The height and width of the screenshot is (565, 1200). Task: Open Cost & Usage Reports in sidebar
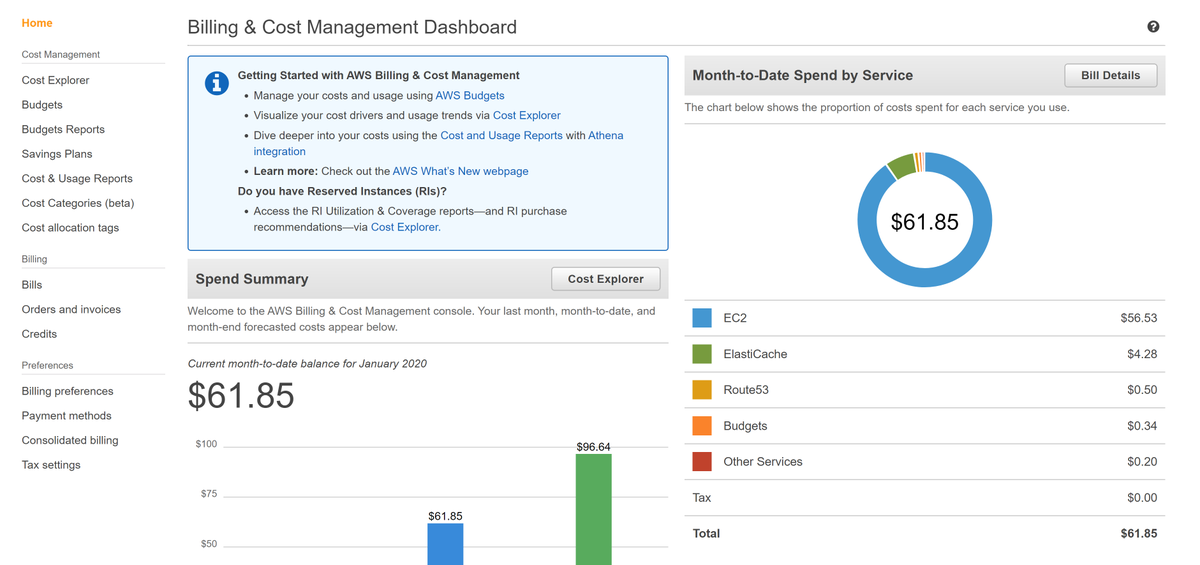[x=77, y=179]
